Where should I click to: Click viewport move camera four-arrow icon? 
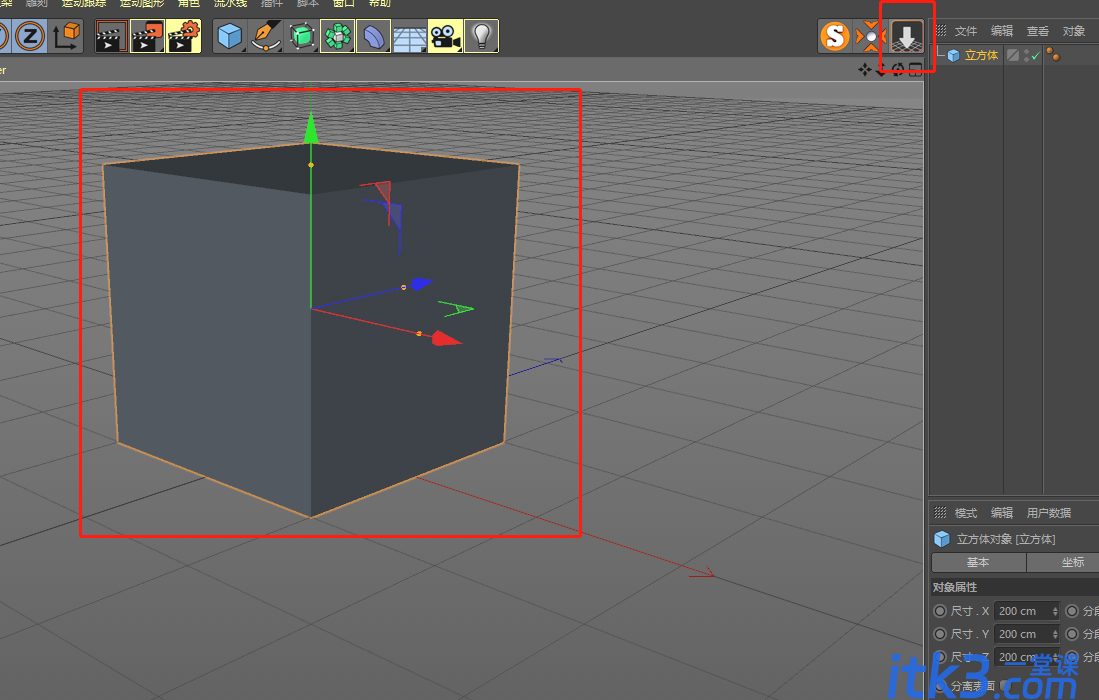[x=864, y=69]
